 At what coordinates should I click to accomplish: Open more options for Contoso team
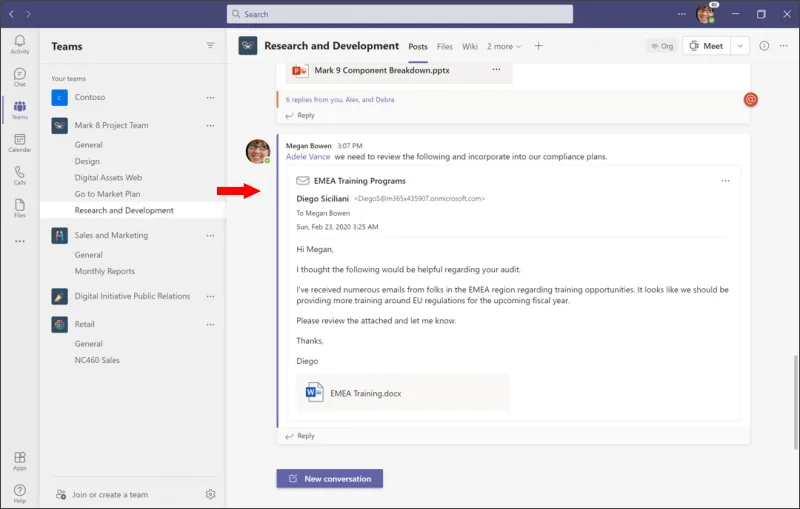[x=210, y=97]
